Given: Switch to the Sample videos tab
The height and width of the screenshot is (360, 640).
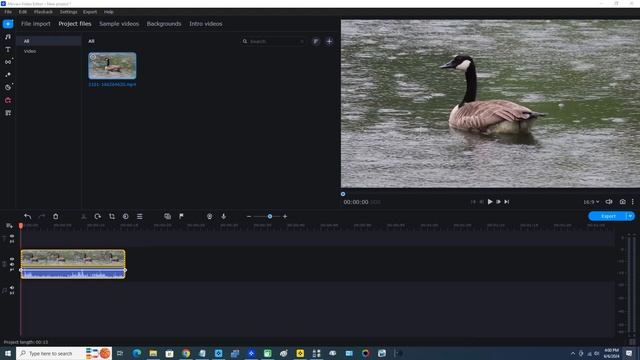Looking at the screenshot, I should point(119,24).
